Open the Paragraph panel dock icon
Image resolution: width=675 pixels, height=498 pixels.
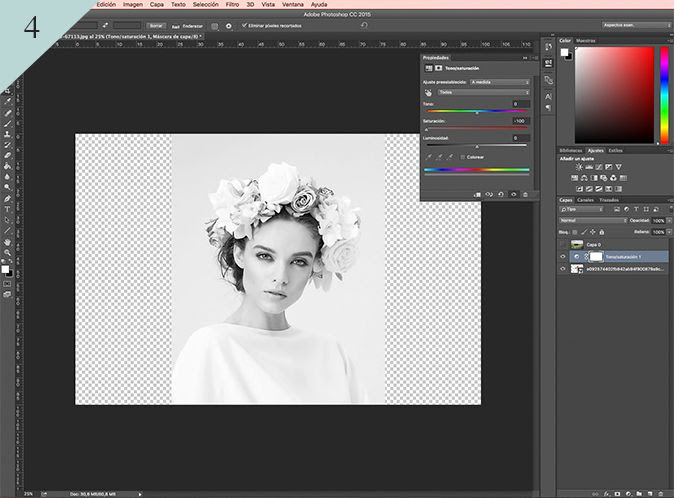click(x=548, y=108)
